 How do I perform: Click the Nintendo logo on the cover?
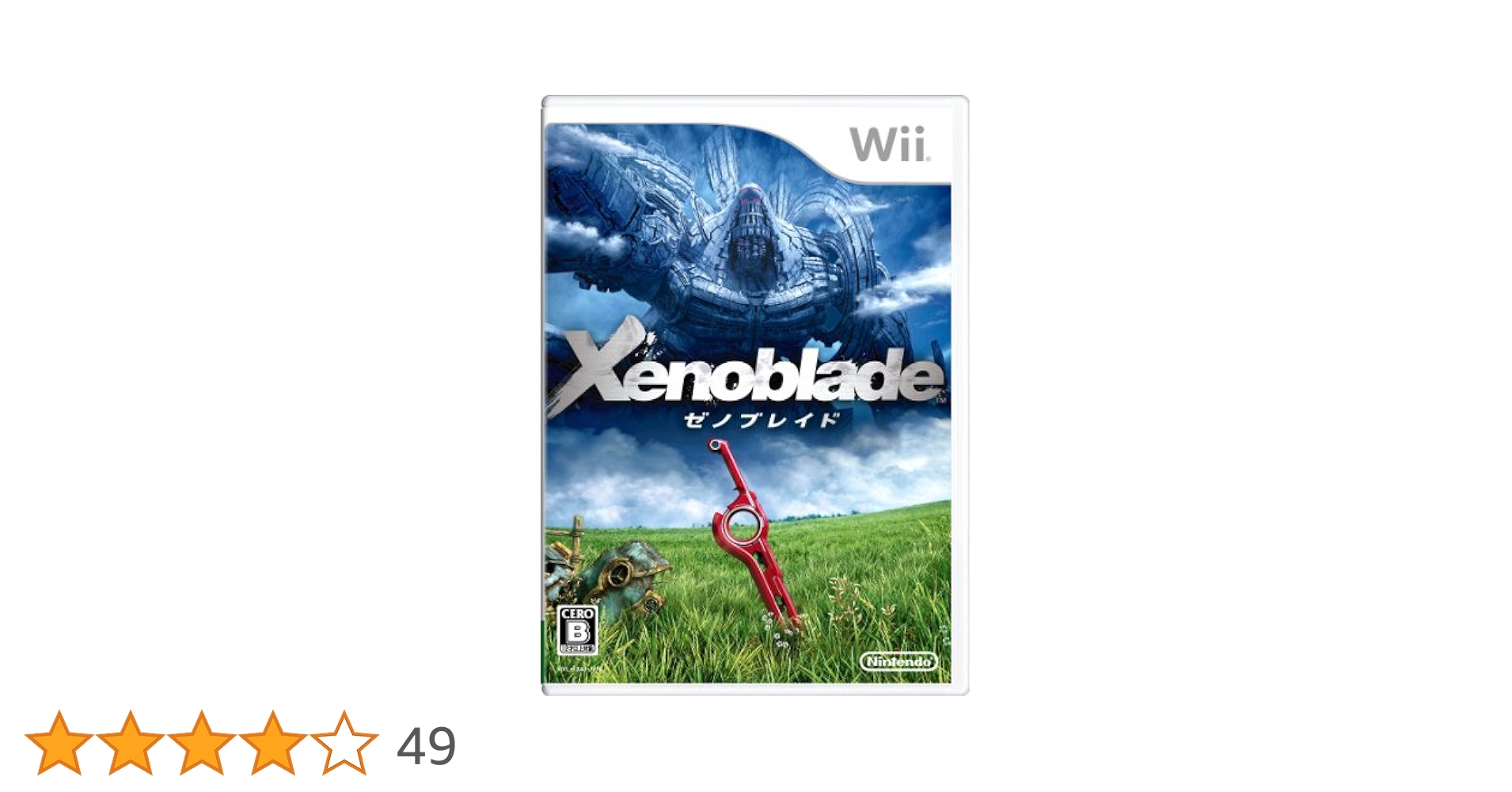pyautogui.click(x=898, y=661)
